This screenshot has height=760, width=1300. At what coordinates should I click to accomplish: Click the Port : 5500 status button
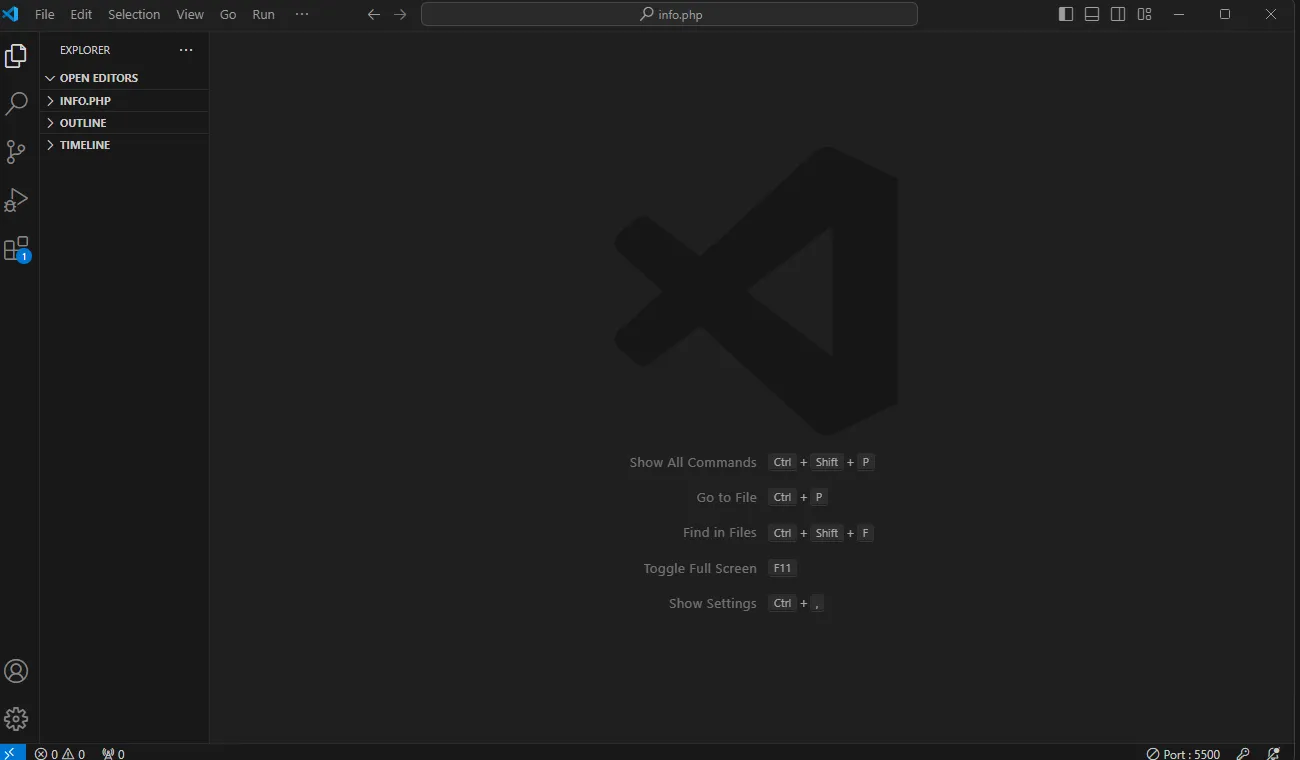point(1184,753)
